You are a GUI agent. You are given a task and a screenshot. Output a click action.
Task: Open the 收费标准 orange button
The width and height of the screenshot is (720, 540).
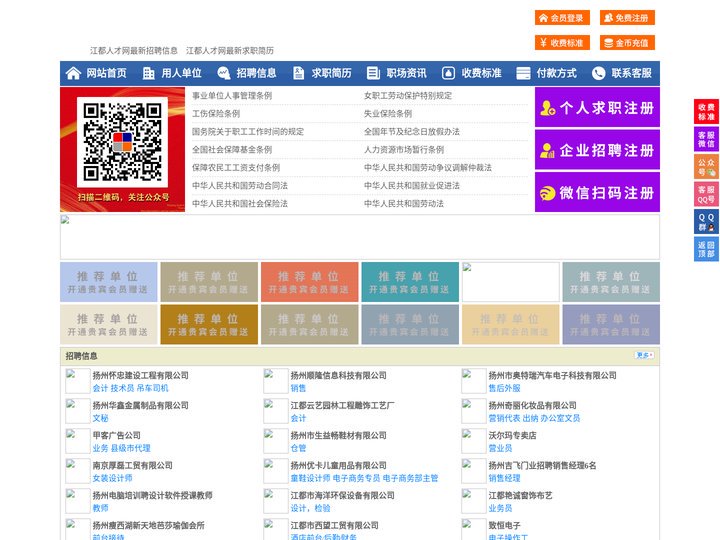pyautogui.click(x=562, y=43)
